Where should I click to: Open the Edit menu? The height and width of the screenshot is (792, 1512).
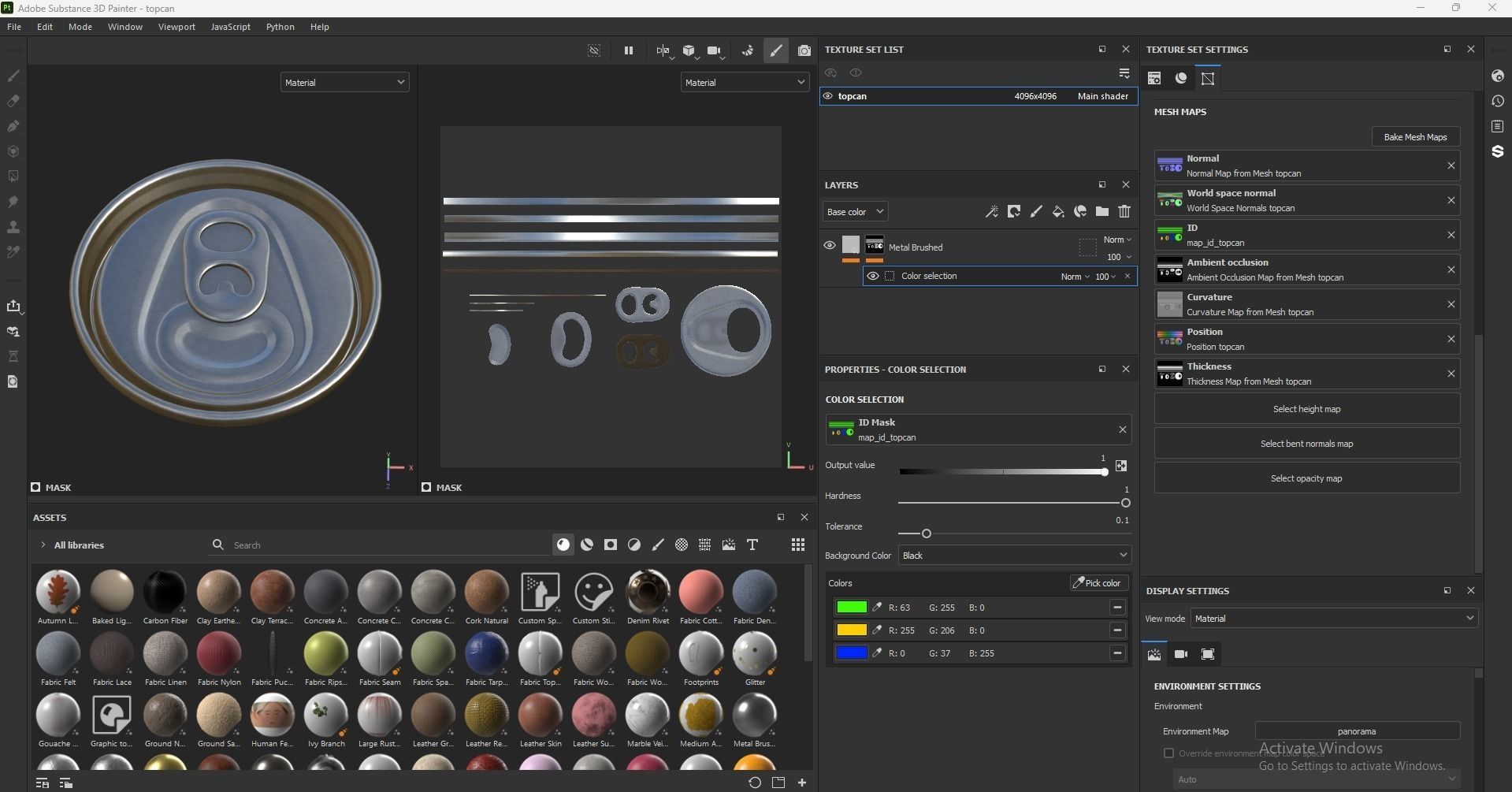coord(45,27)
